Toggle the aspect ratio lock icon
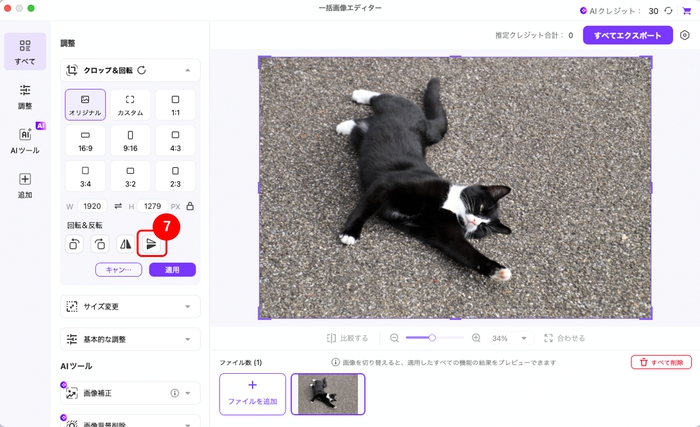Screen dimensions: 700x427 point(190,206)
